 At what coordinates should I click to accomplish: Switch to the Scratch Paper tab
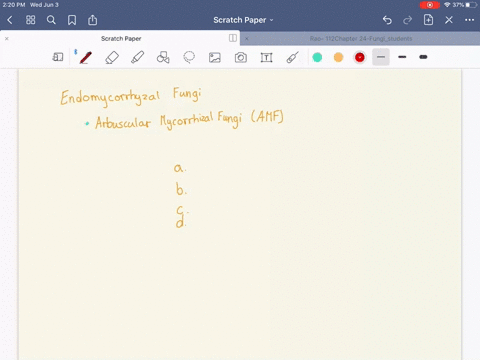coord(121,38)
